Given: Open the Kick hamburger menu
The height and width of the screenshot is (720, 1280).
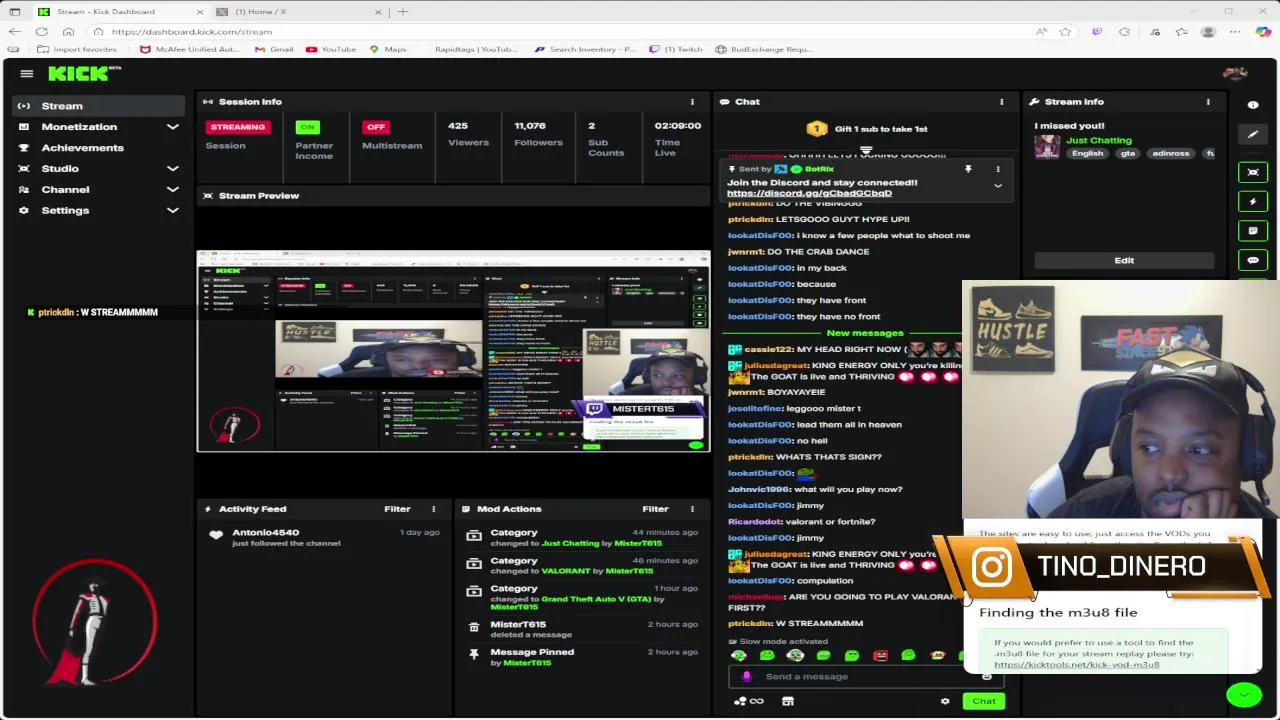Looking at the screenshot, I should [27, 74].
